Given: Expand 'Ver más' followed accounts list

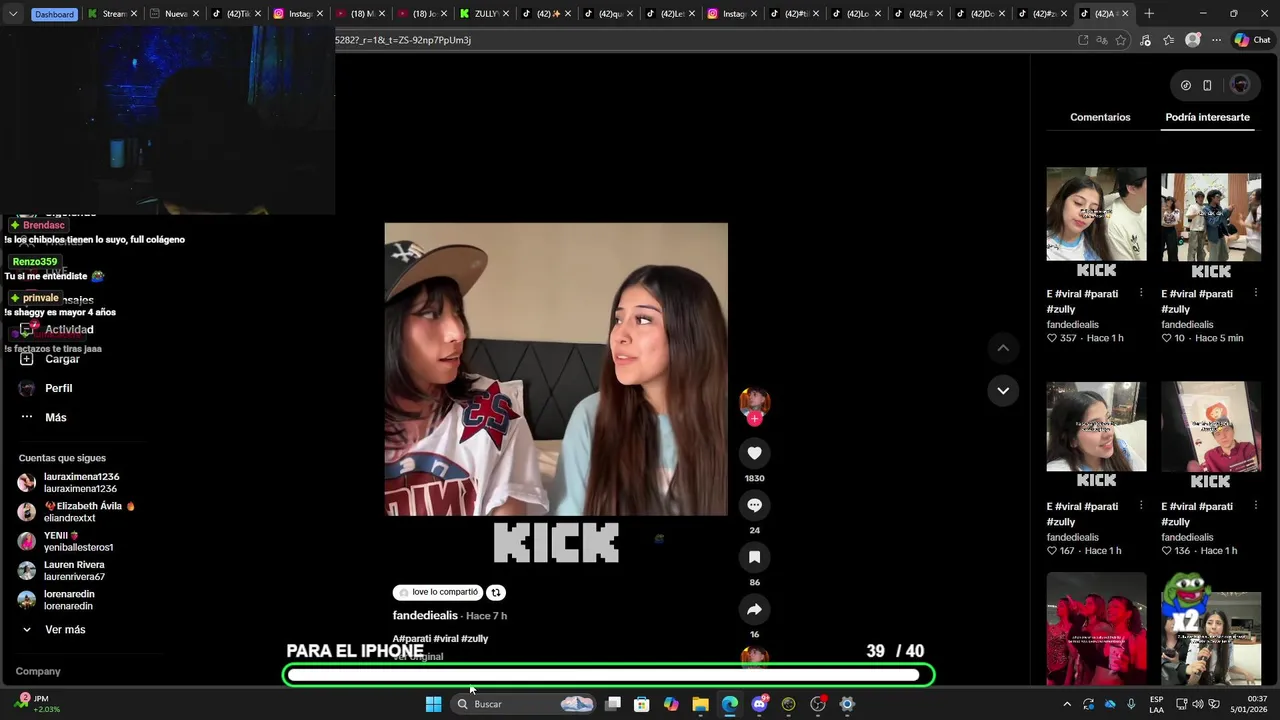Looking at the screenshot, I should point(54,630).
